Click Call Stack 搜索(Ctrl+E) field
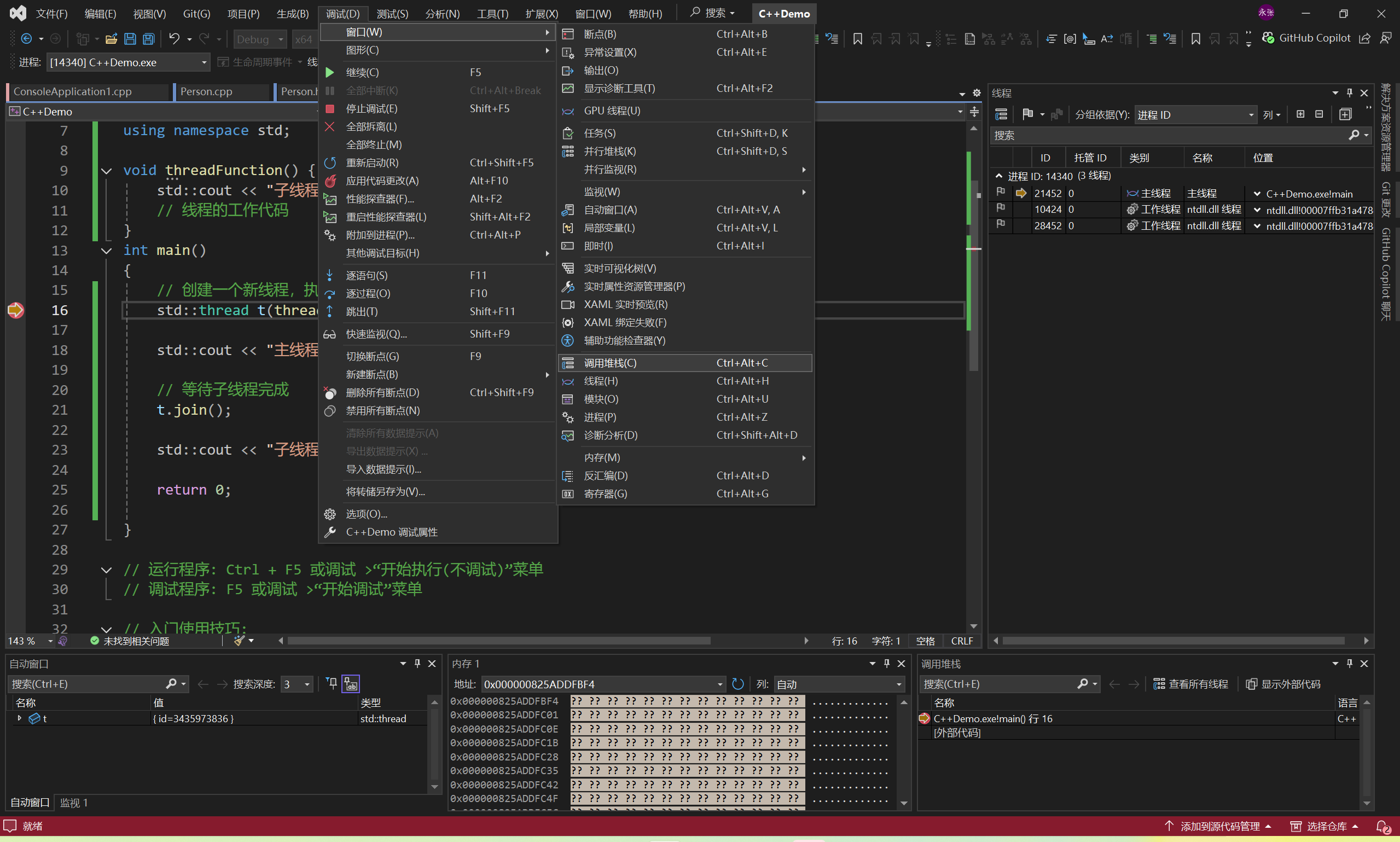 pos(1000,684)
